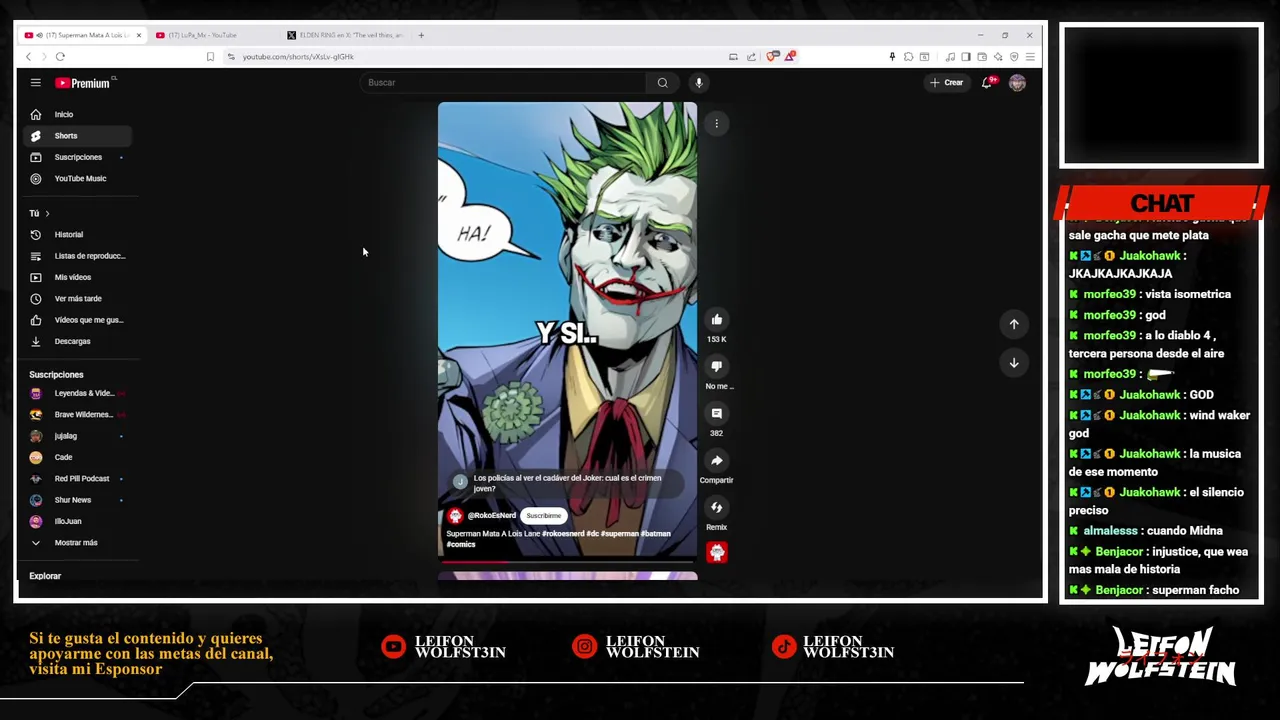Open the account avatar menu
The height and width of the screenshot is (720, 1280).
(1017, 83)
